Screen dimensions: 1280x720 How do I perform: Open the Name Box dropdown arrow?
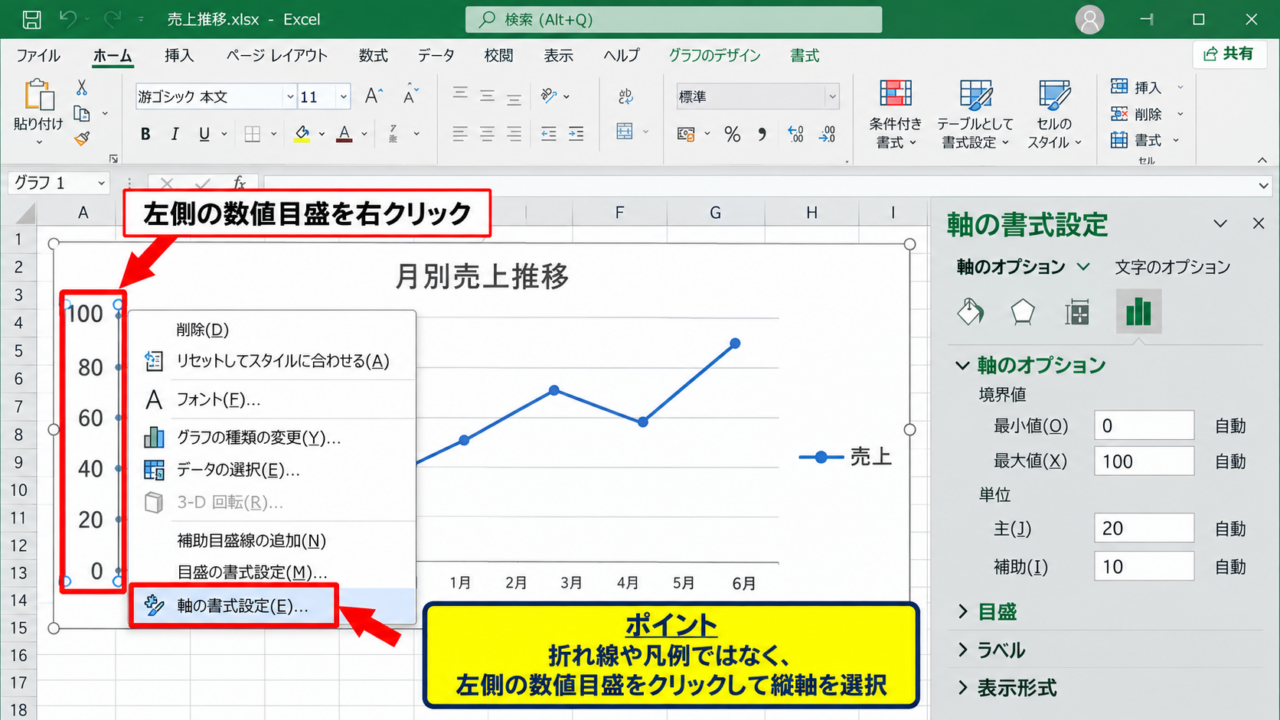coord(101,184)
